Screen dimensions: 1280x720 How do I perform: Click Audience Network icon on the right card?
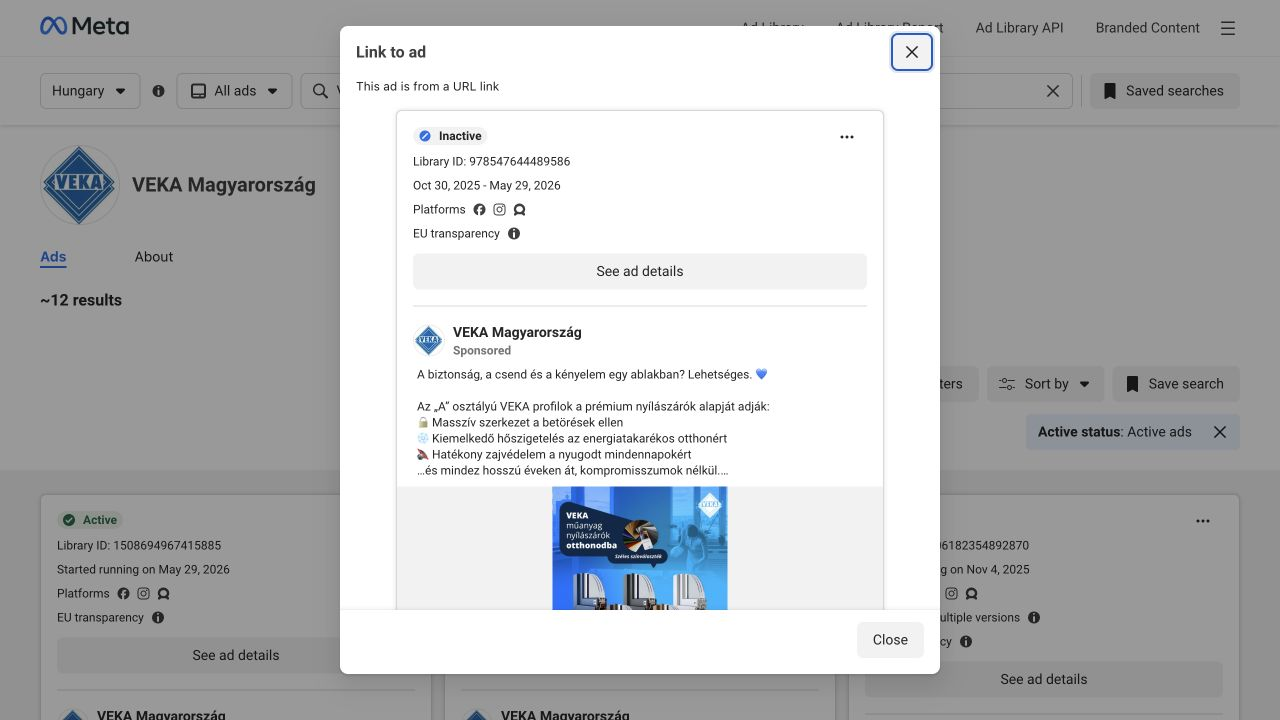(971, 594)
